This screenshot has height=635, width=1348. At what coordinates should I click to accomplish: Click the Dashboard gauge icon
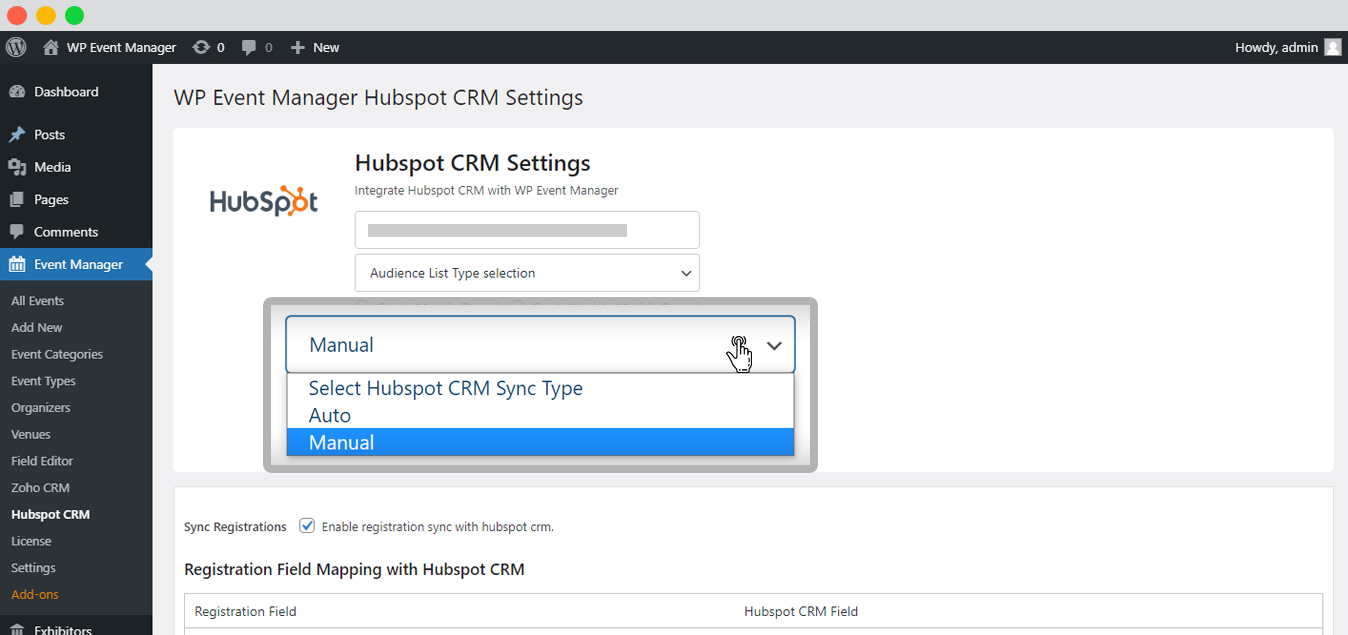[x=17, y=92]
